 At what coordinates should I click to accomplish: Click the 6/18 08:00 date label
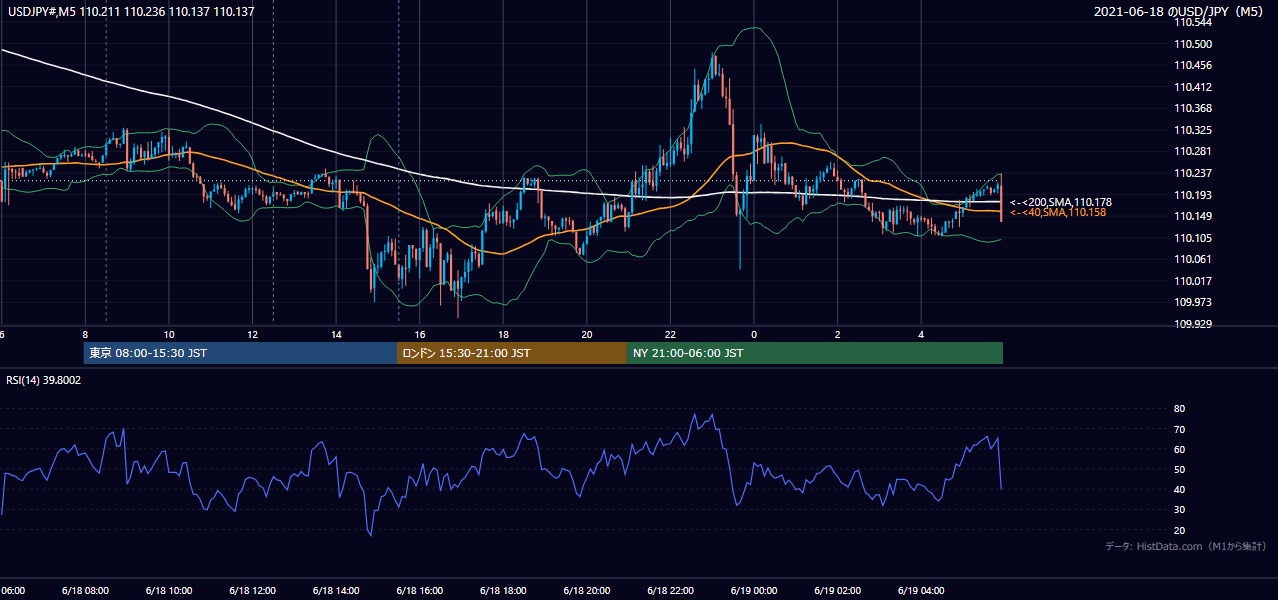[84, 591]
